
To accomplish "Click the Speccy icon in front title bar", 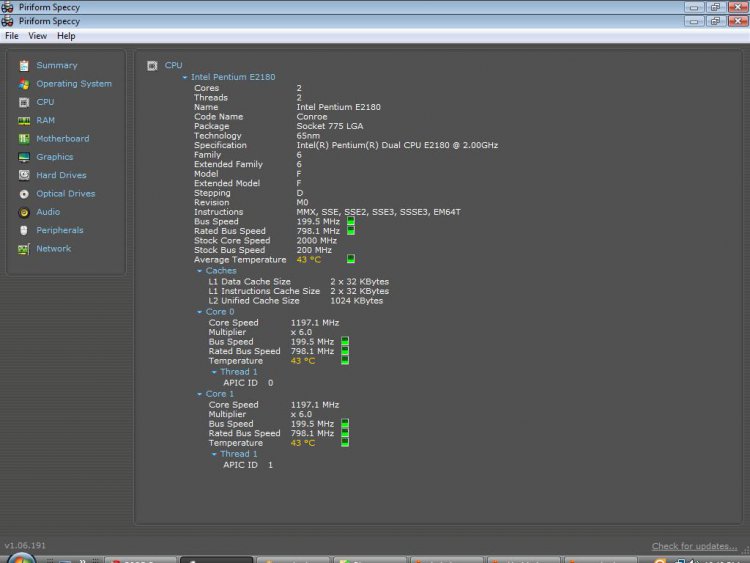I will 7,21.
